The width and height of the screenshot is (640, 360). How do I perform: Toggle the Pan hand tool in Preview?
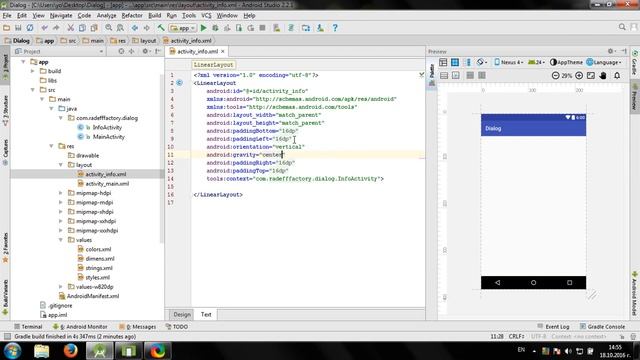(x=603, y=76)
